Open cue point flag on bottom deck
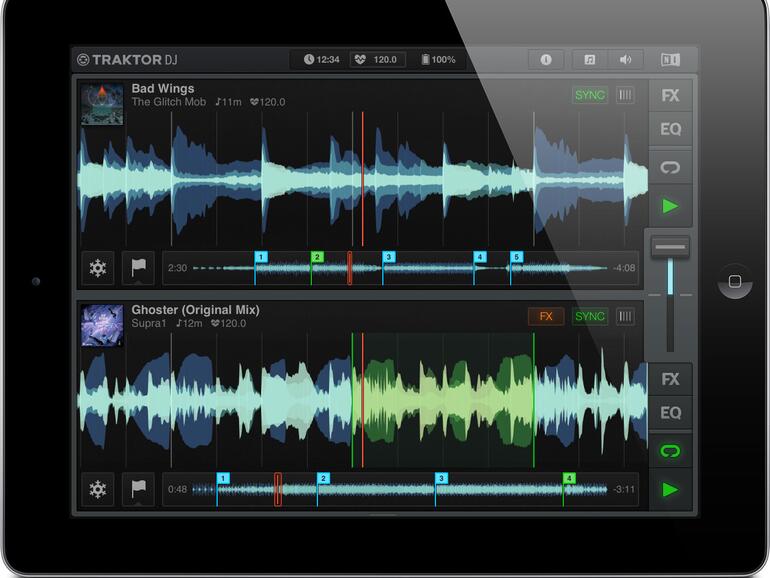 (138, 490)
